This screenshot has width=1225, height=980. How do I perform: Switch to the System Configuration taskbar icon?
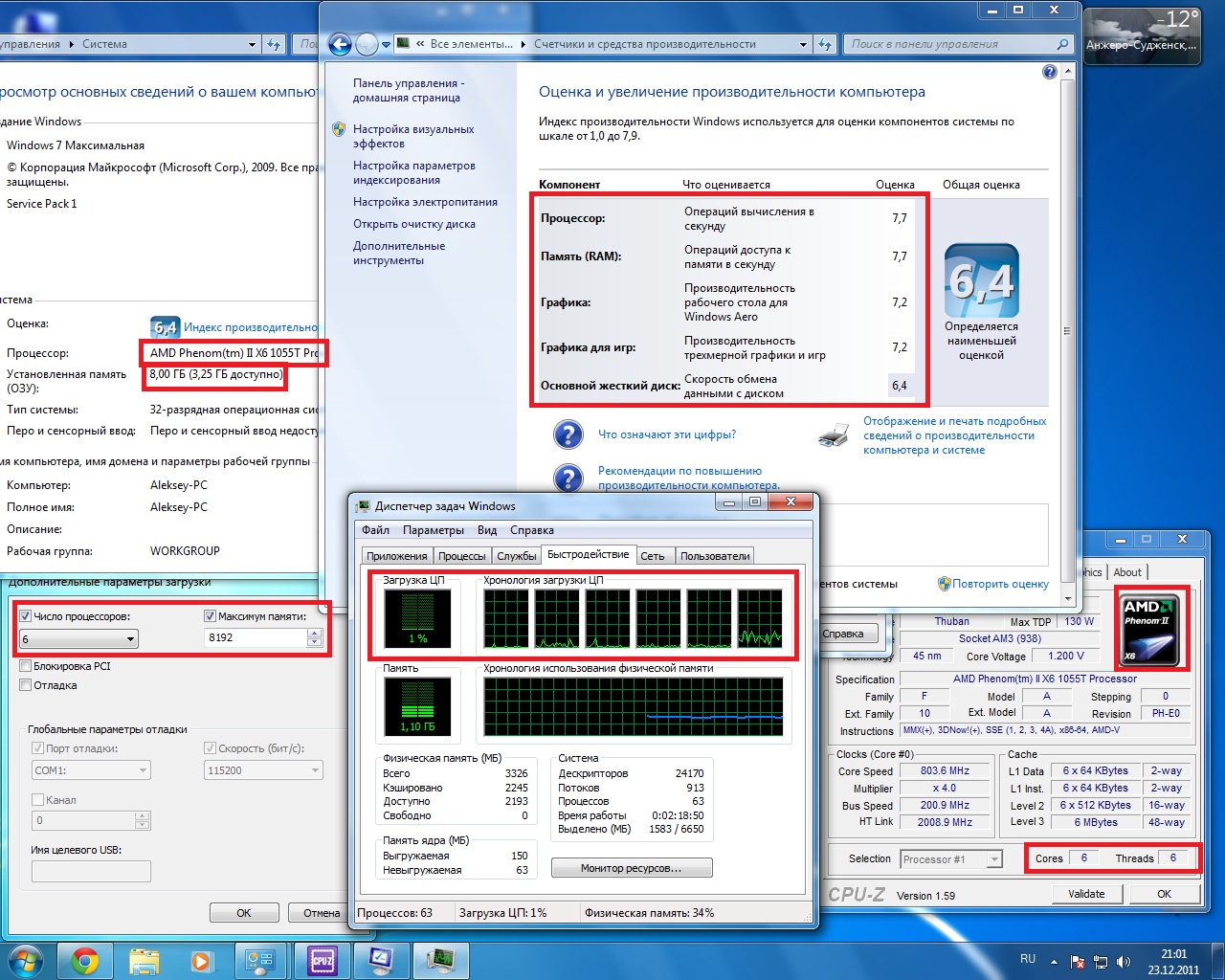(x=381, y=960)
